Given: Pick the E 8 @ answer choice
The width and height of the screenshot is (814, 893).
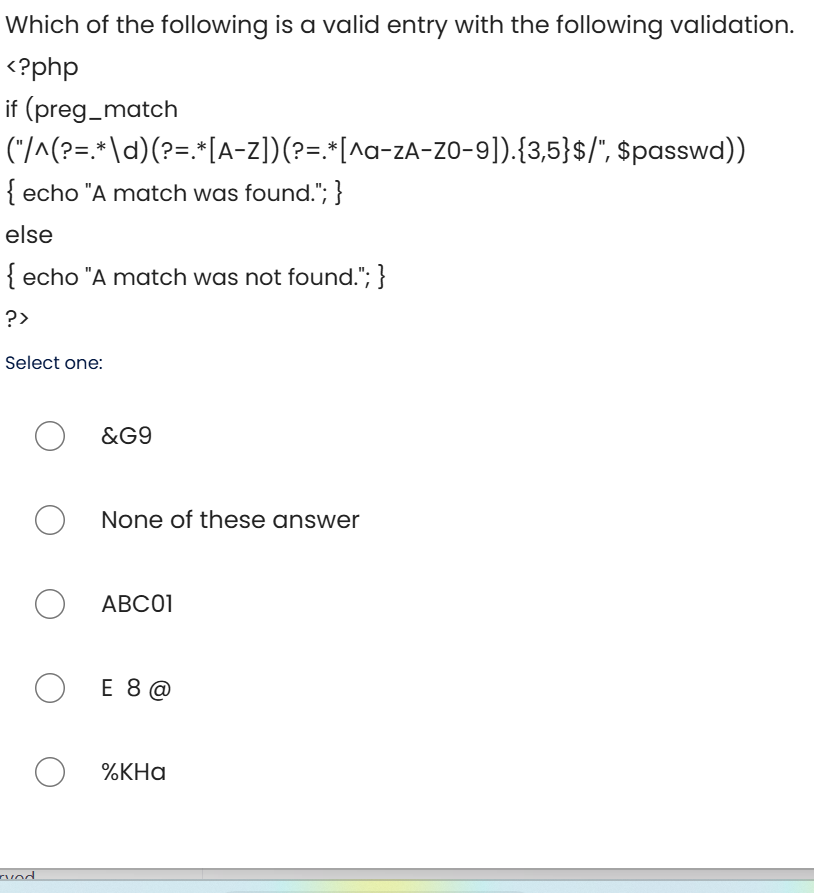Looking at the screenshot, I should [x=50, y=687].
